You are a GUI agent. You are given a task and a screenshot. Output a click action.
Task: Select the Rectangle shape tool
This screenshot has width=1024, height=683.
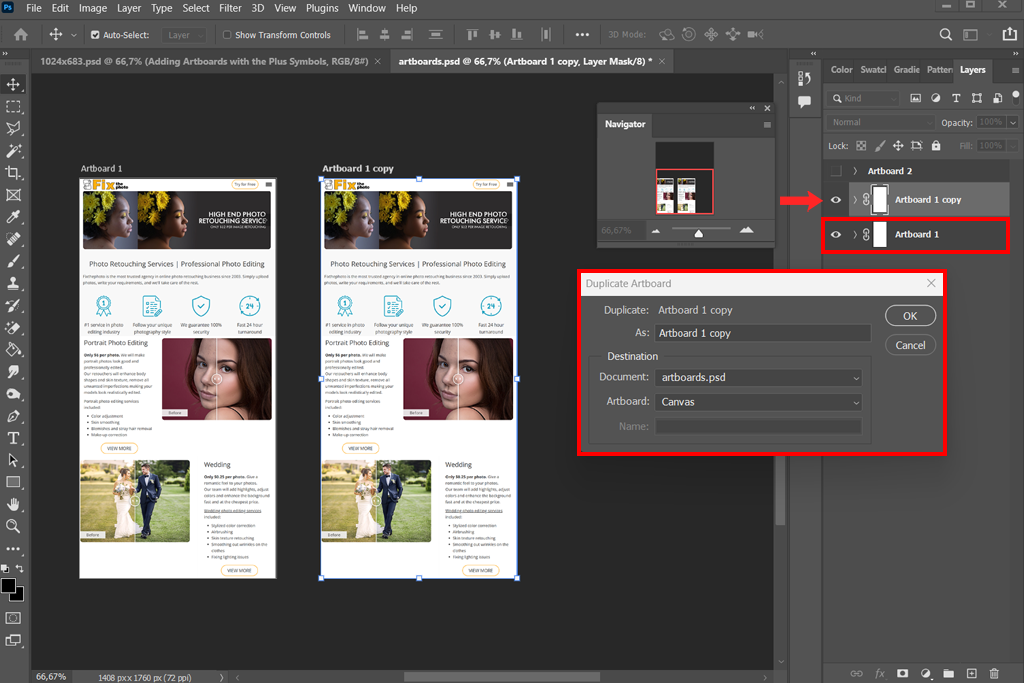13,483
